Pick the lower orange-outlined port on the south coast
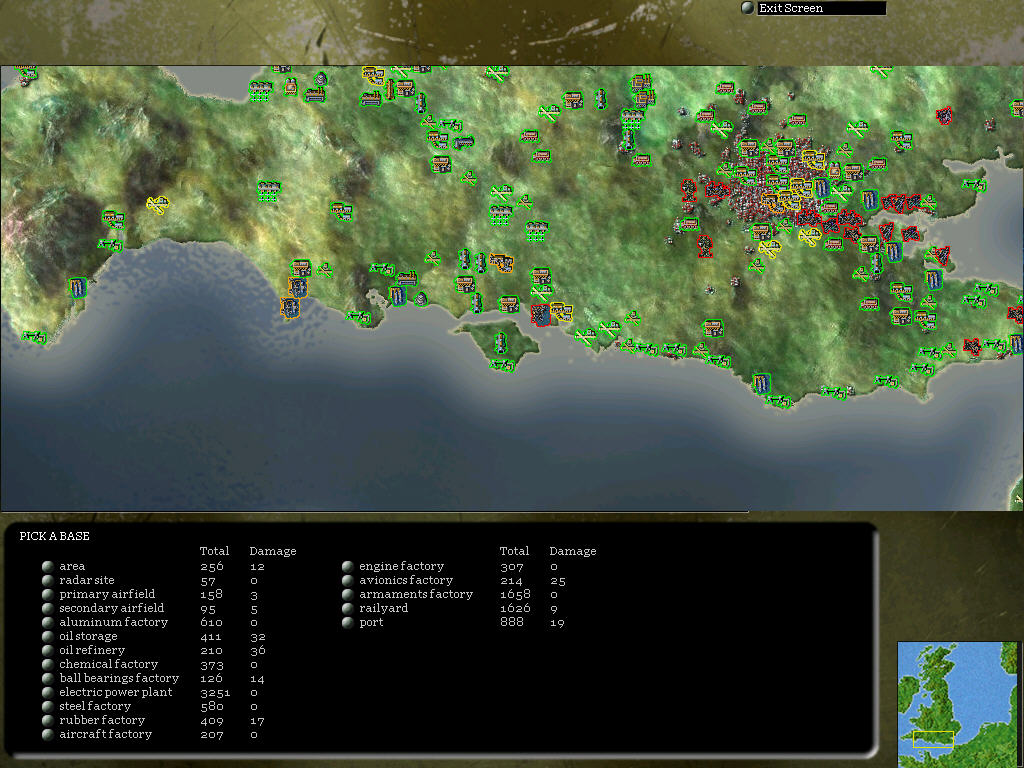1024x768 pixels. [290, 307]
